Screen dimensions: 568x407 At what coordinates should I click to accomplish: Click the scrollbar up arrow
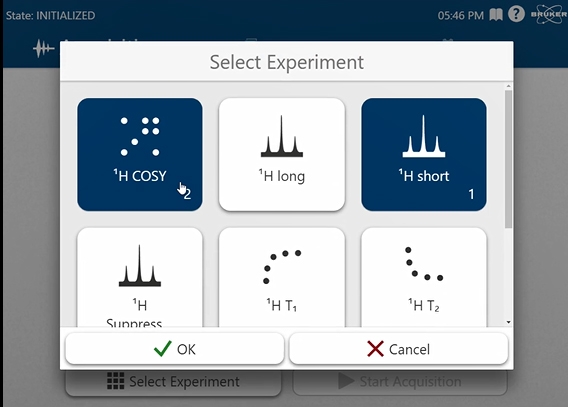tap(509, 86)
